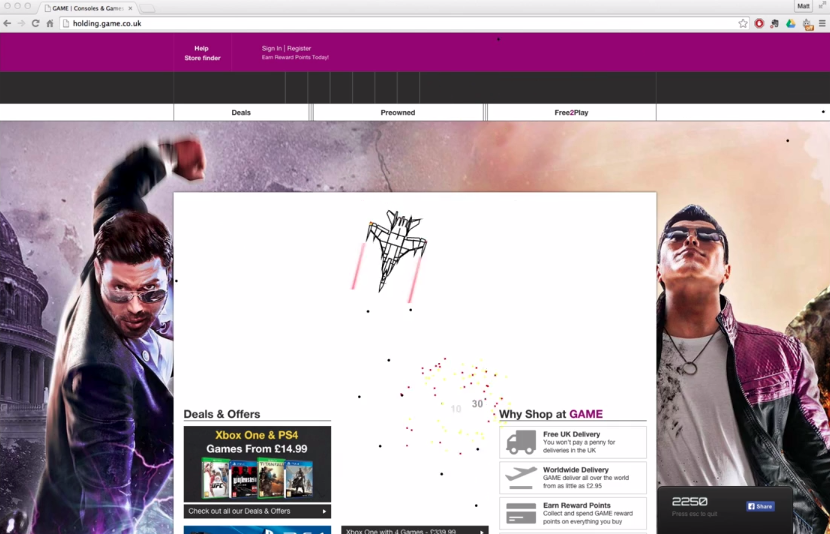Bookmark this page with the star icon

743,23
